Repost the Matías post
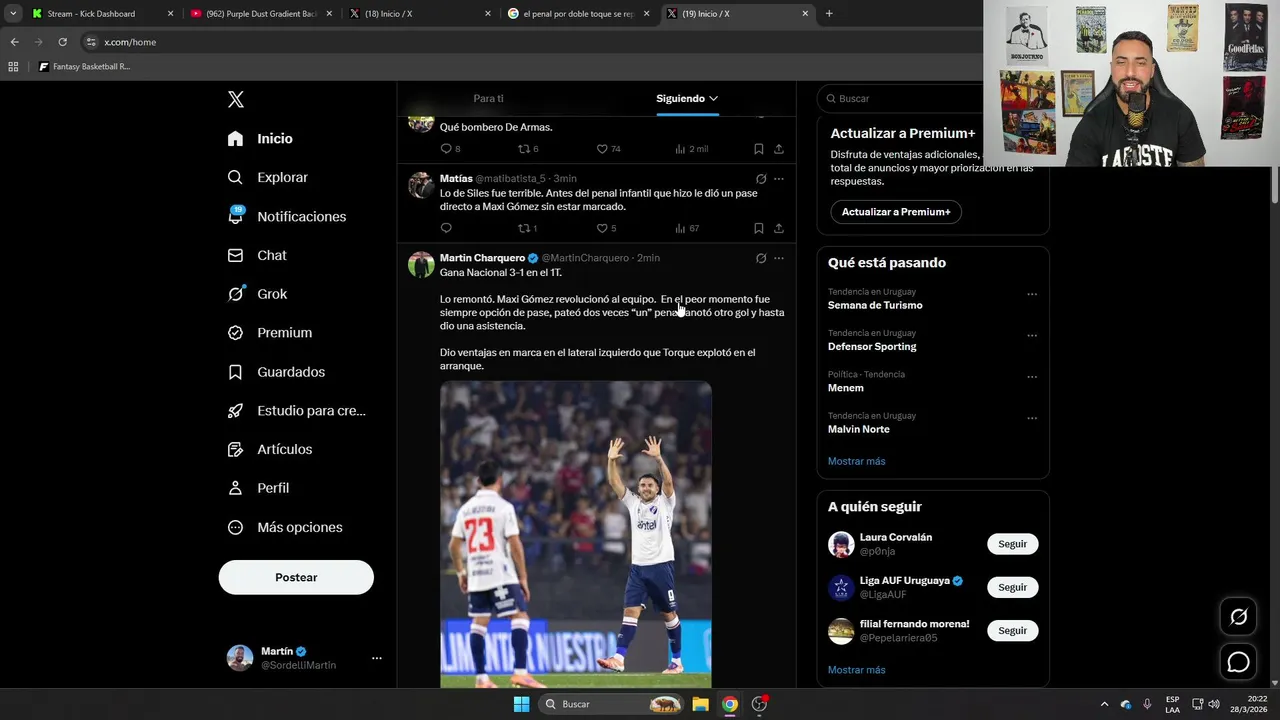 (x=527, y=228)
